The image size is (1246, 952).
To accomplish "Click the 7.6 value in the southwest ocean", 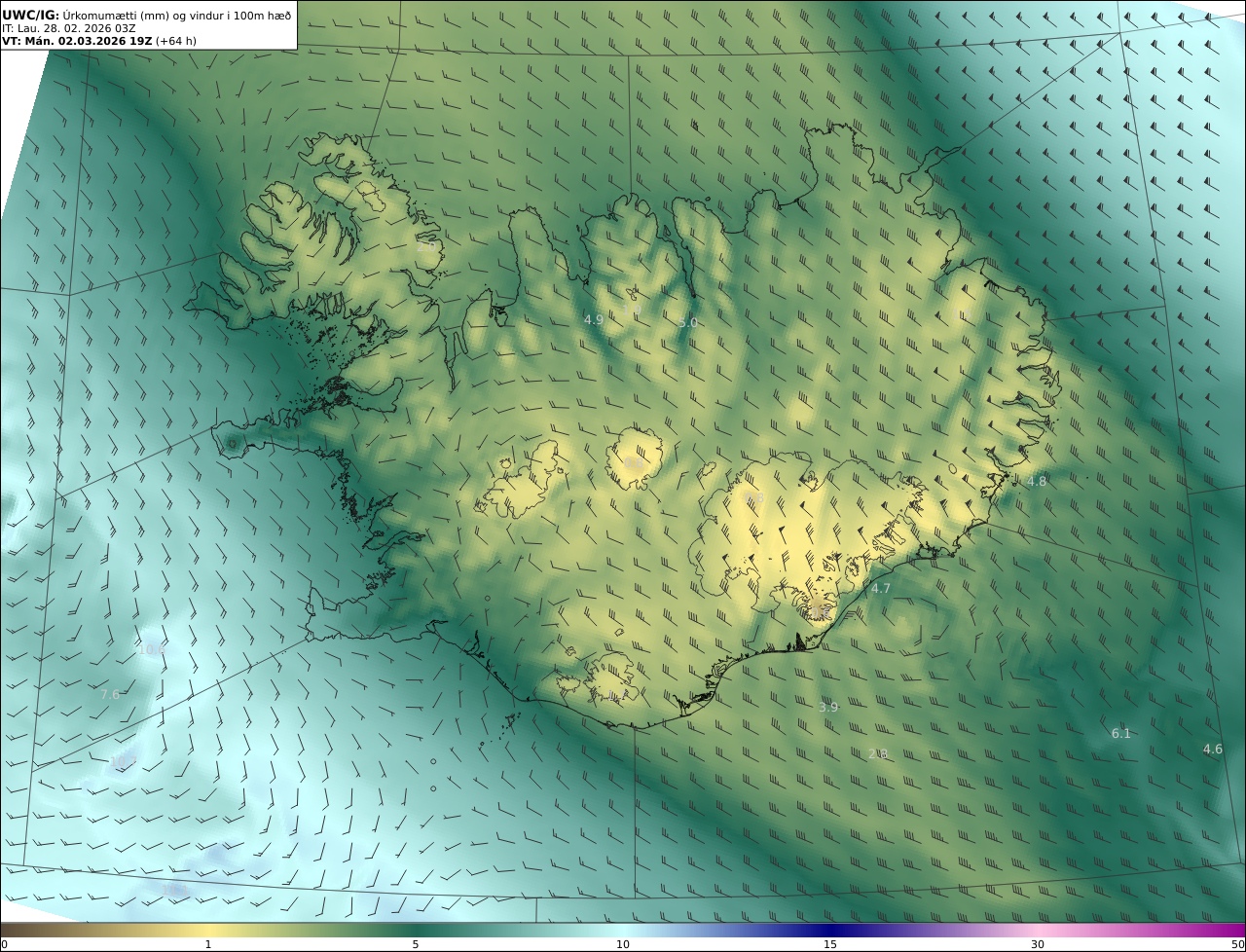I will 110,694.
